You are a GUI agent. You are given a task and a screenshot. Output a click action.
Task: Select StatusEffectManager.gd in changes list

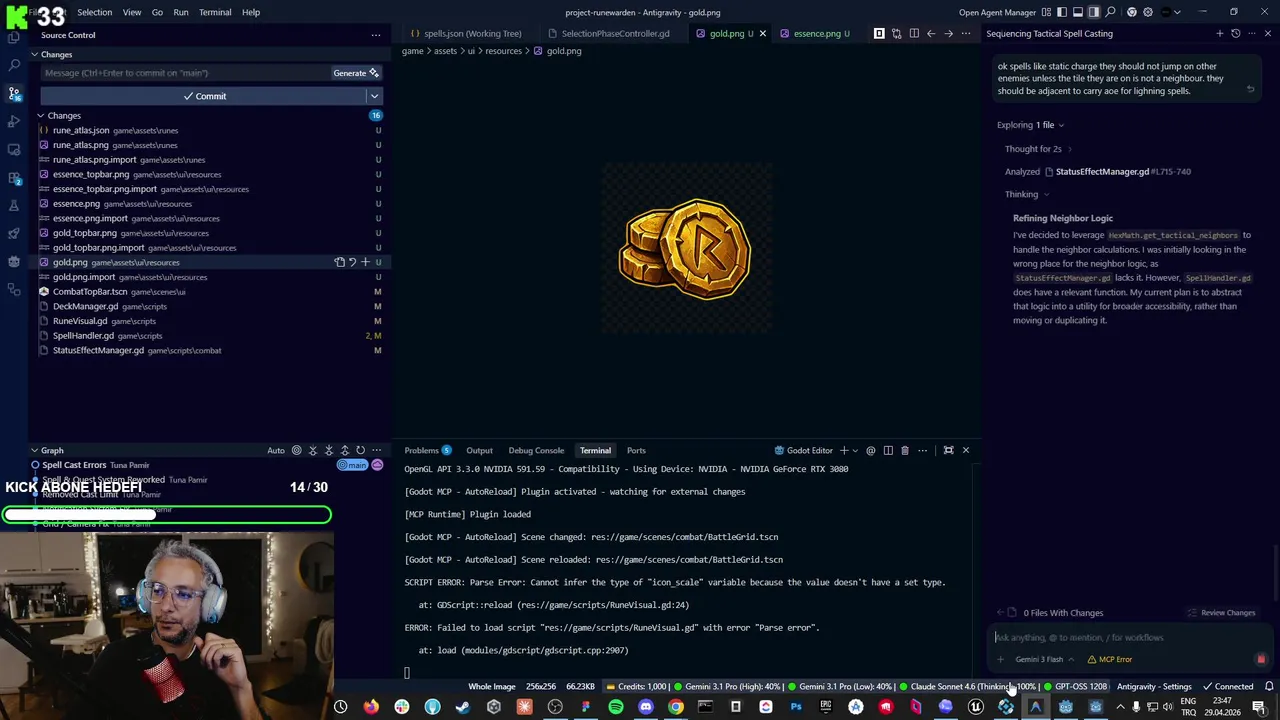(210, 350)
